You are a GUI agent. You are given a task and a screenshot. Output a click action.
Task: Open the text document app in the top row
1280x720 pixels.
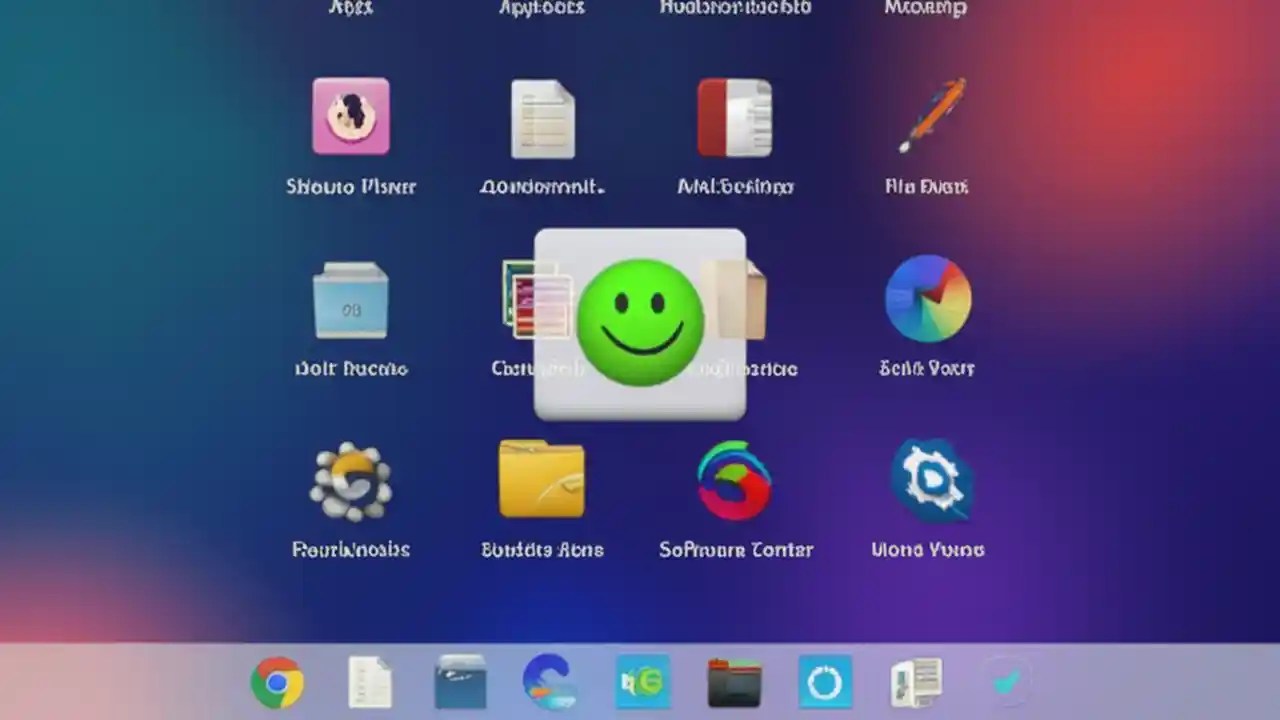(543, 118)
